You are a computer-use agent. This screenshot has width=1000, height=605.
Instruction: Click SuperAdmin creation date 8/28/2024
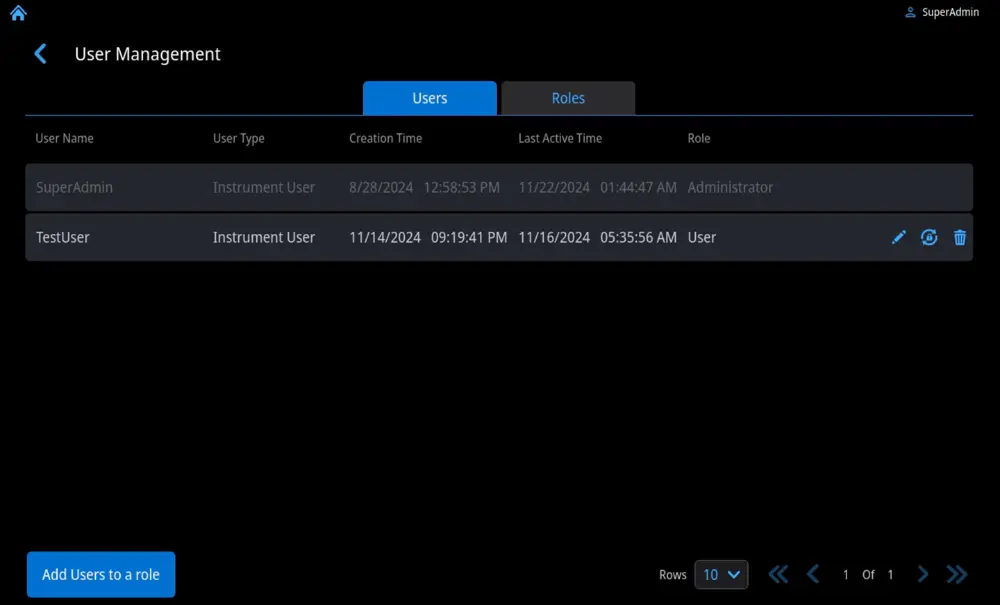[x=381, y=187]
